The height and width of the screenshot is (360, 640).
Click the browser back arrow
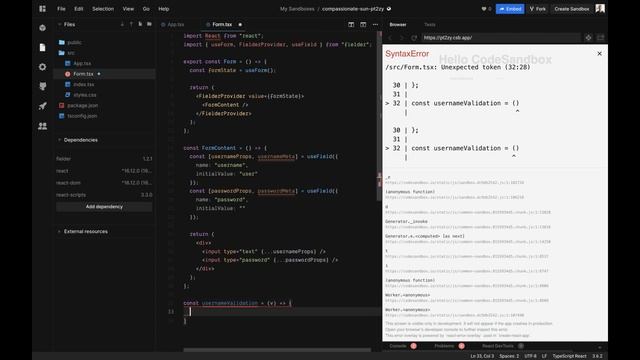coord(390,38)
